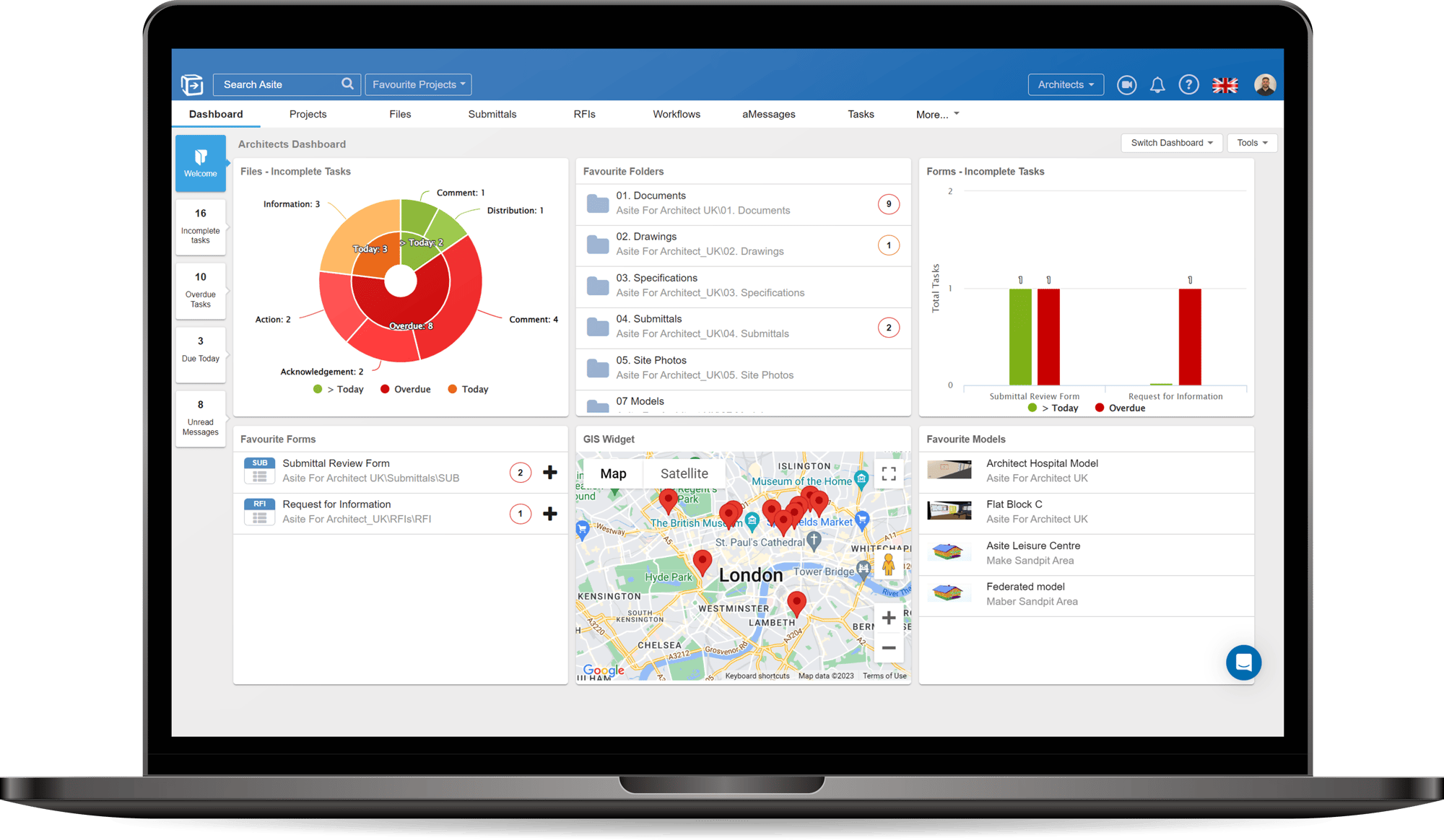Toggle fullscreen on the GIS map
The height and width of the screenshot is (840, 1444).
click(x=889, y=474)
